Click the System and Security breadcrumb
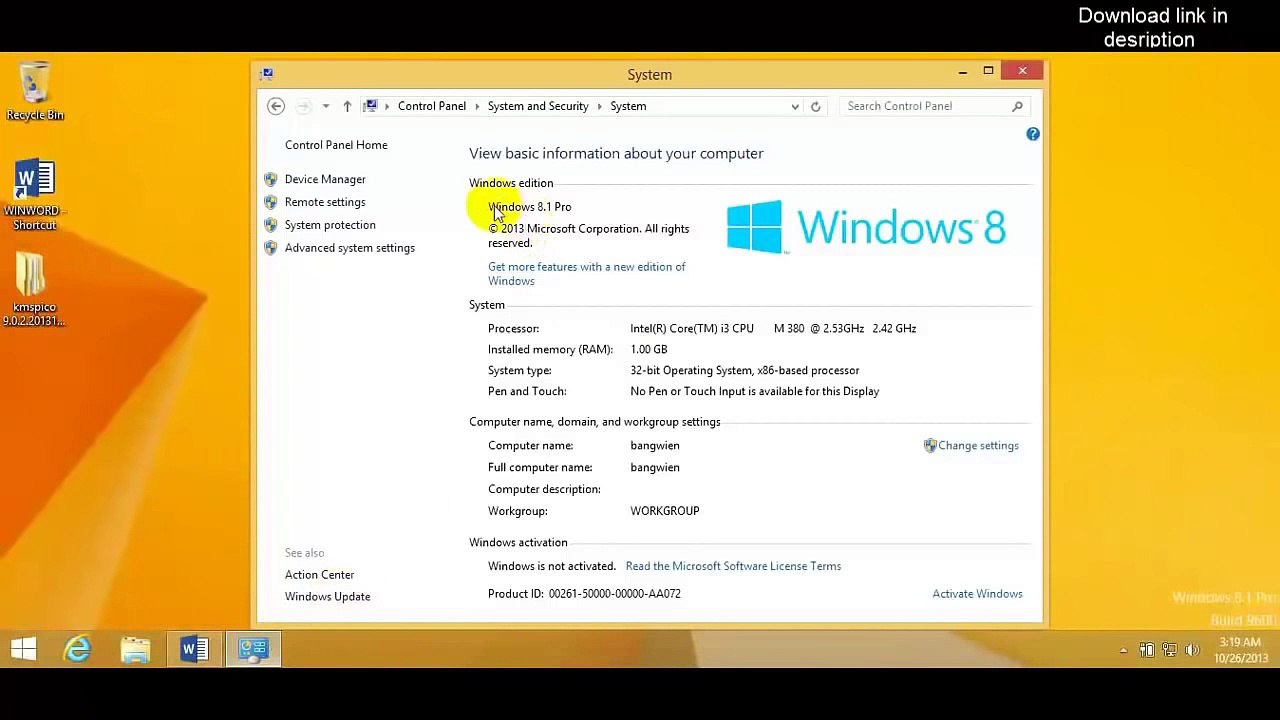Viewport: 1280px width, 720px height. (x=538, y=106)
